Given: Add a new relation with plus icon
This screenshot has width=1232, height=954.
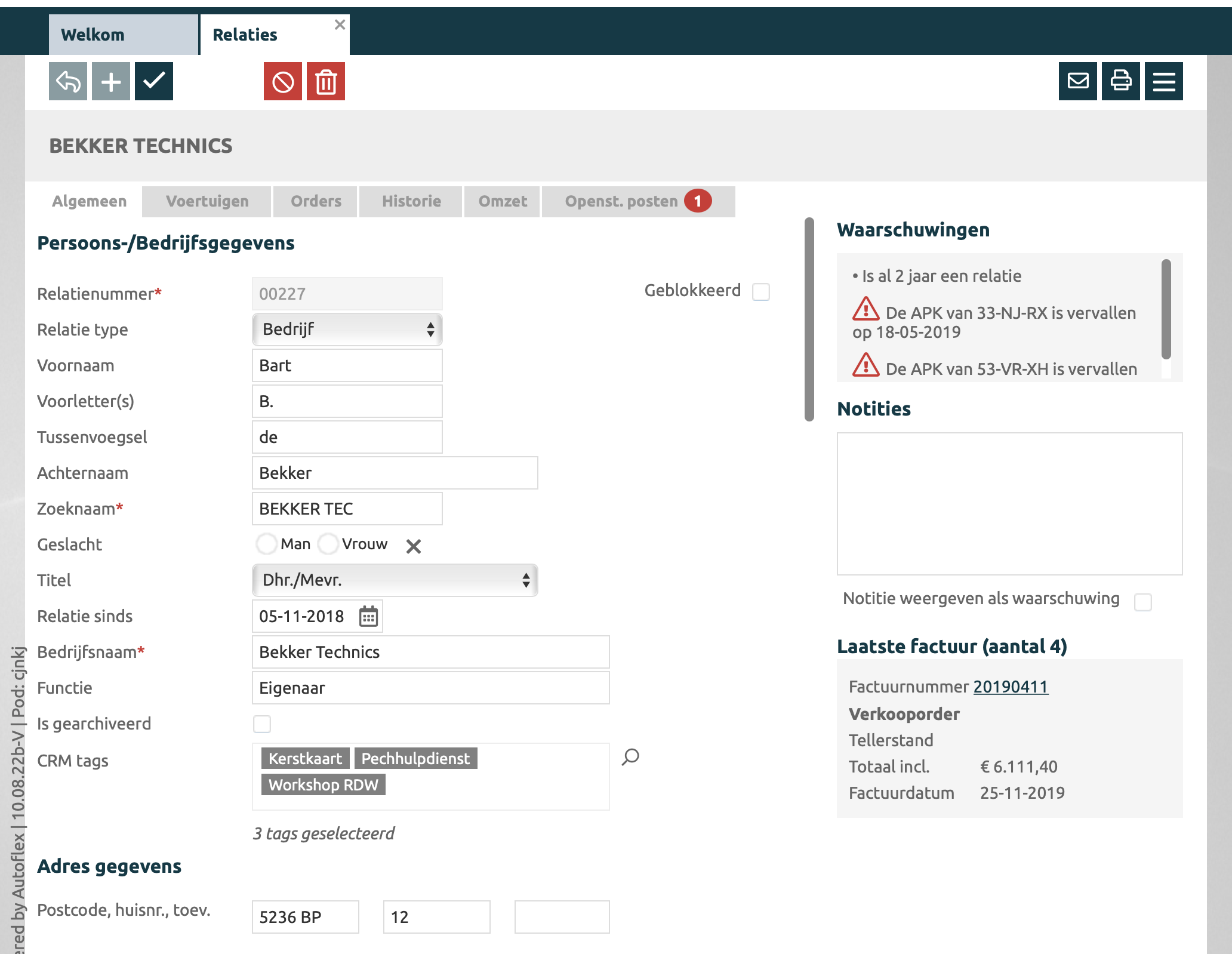Looking at the screenshot, I should (111, 81).
